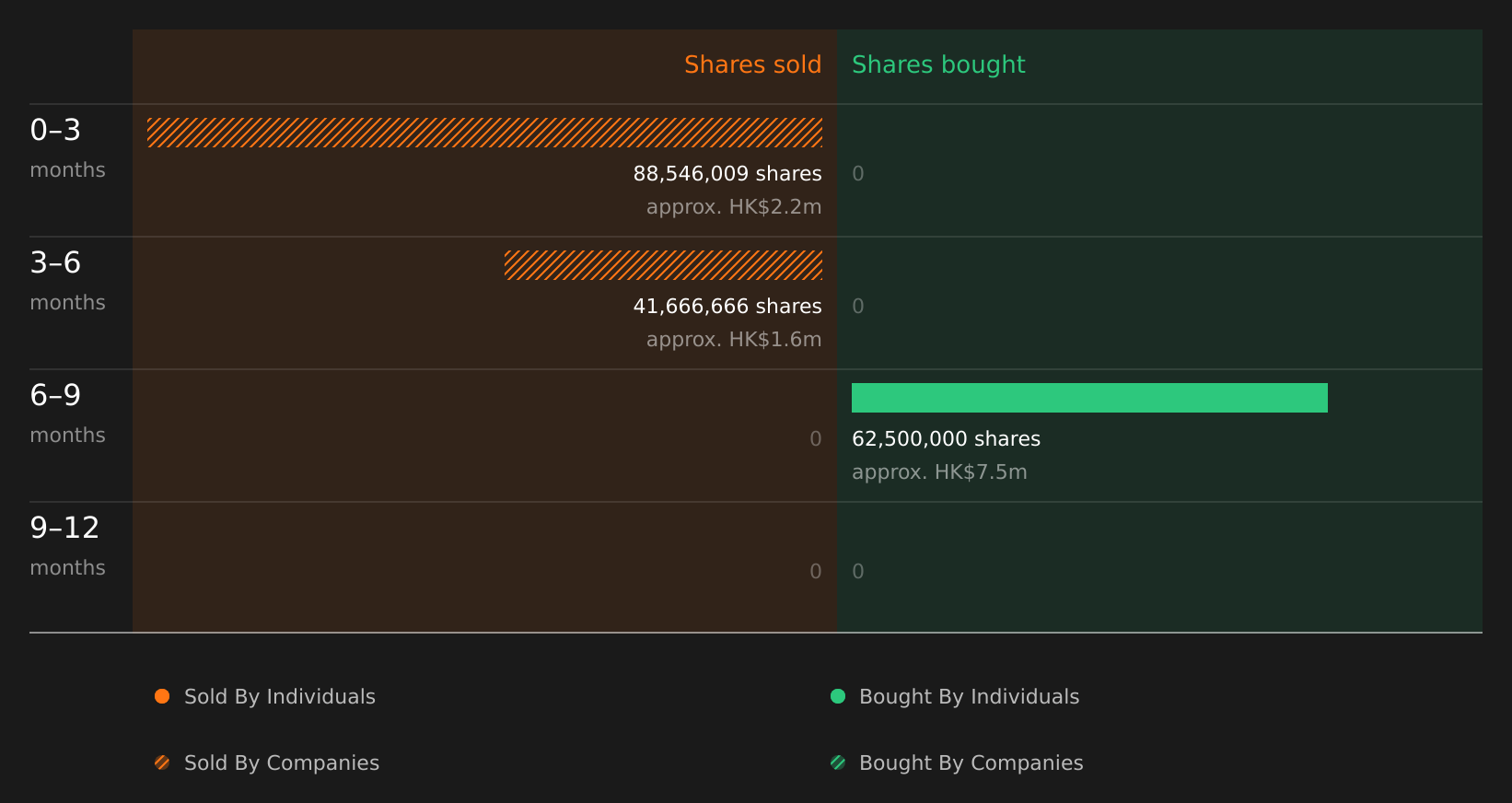Viewport: 1512px width, 803px height.
Task: Click the 41,666,666 shares value
Action: (727, 307)
